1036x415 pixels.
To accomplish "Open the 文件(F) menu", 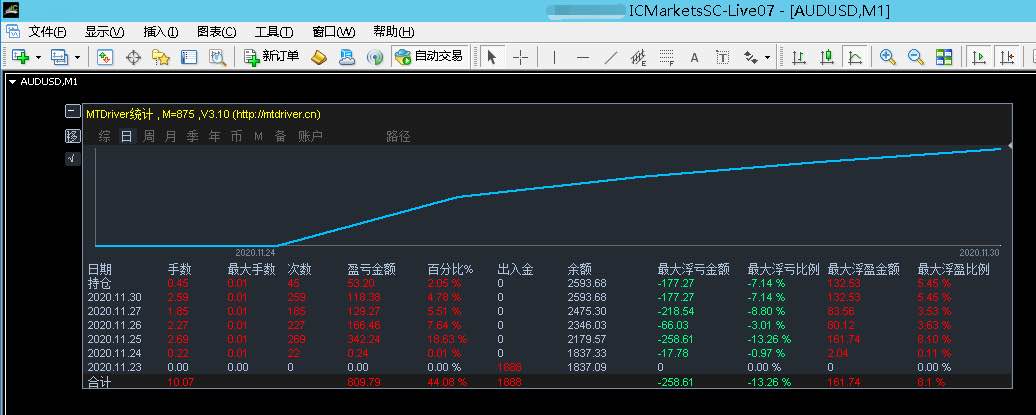I will coord(48,32).
